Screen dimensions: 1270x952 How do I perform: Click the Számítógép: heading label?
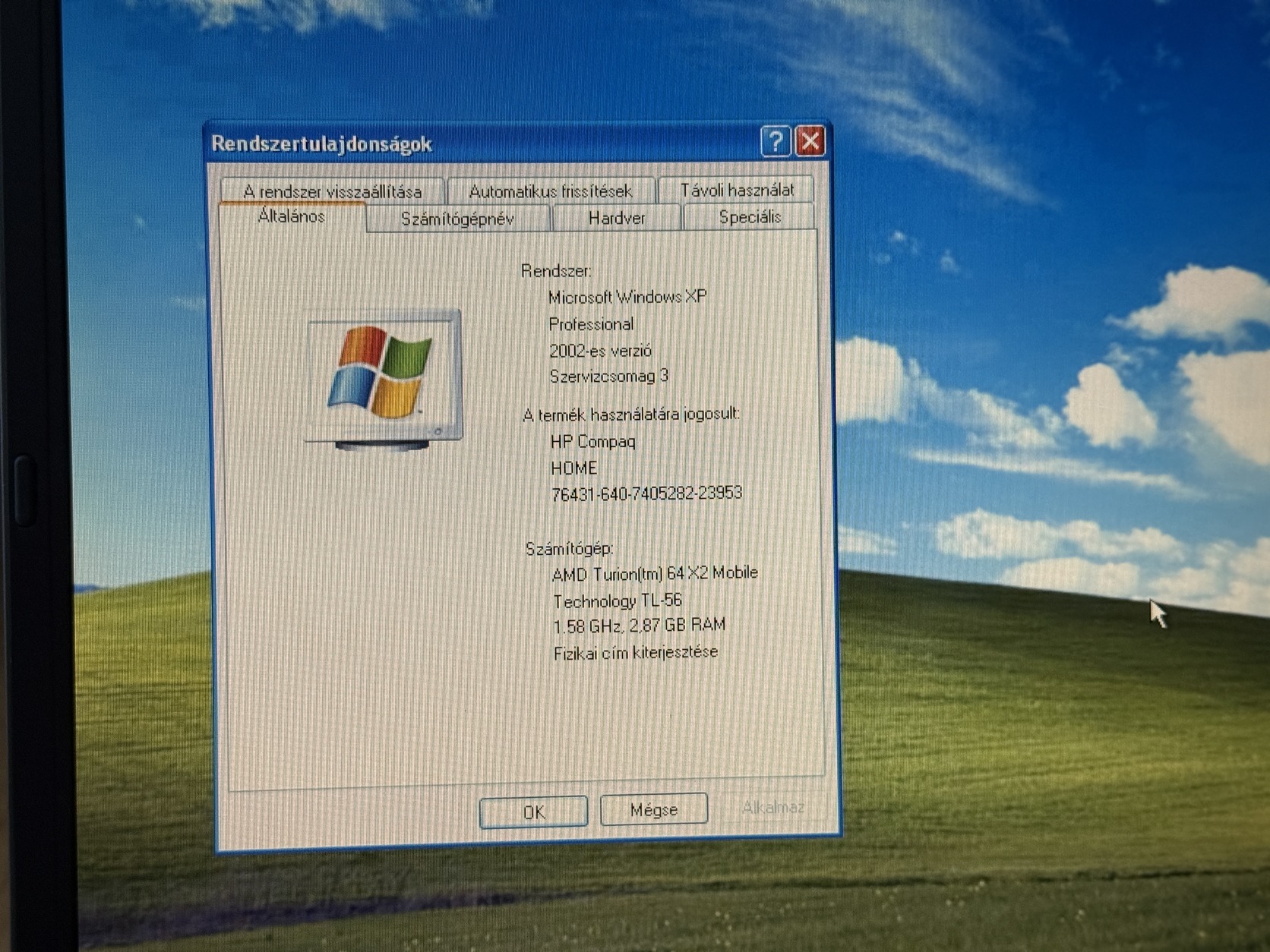pos(570,548)
